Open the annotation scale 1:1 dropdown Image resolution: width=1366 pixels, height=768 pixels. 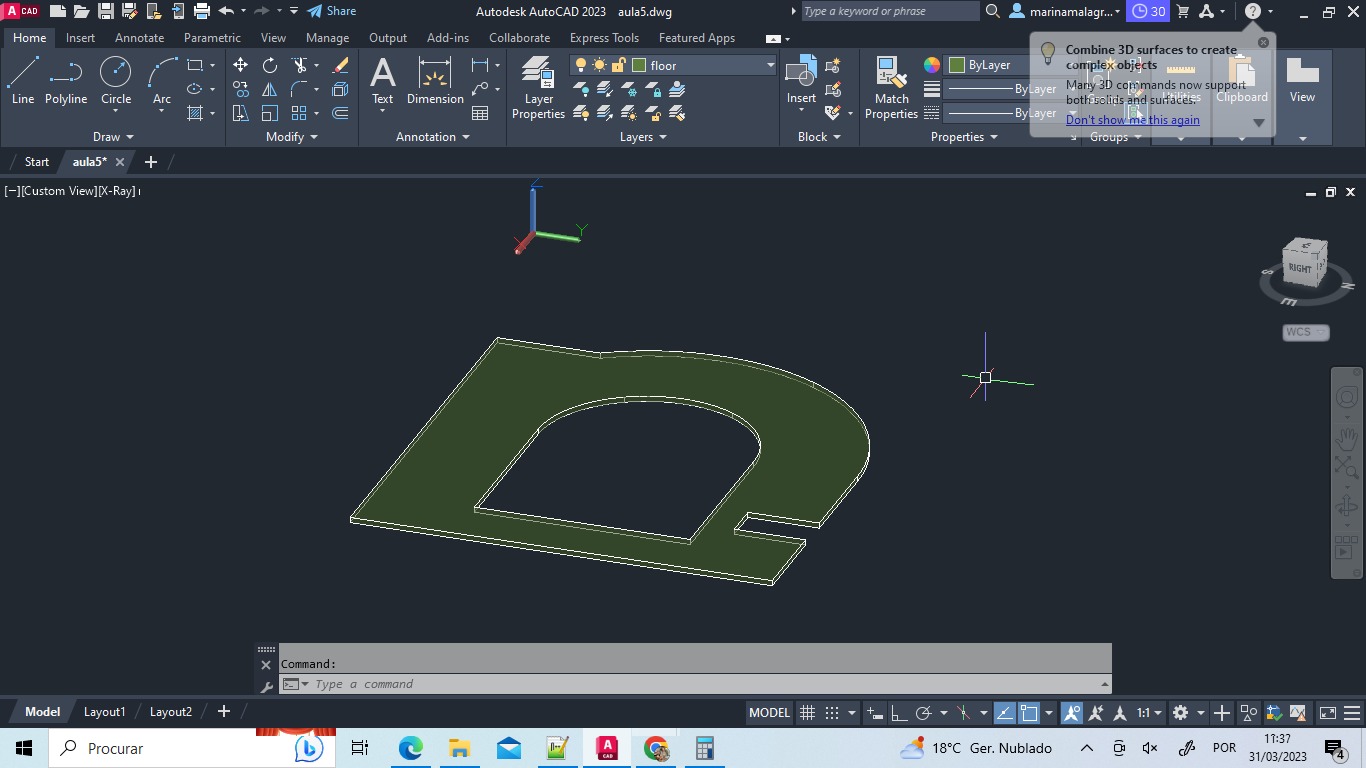click(x=1149, y=713)
